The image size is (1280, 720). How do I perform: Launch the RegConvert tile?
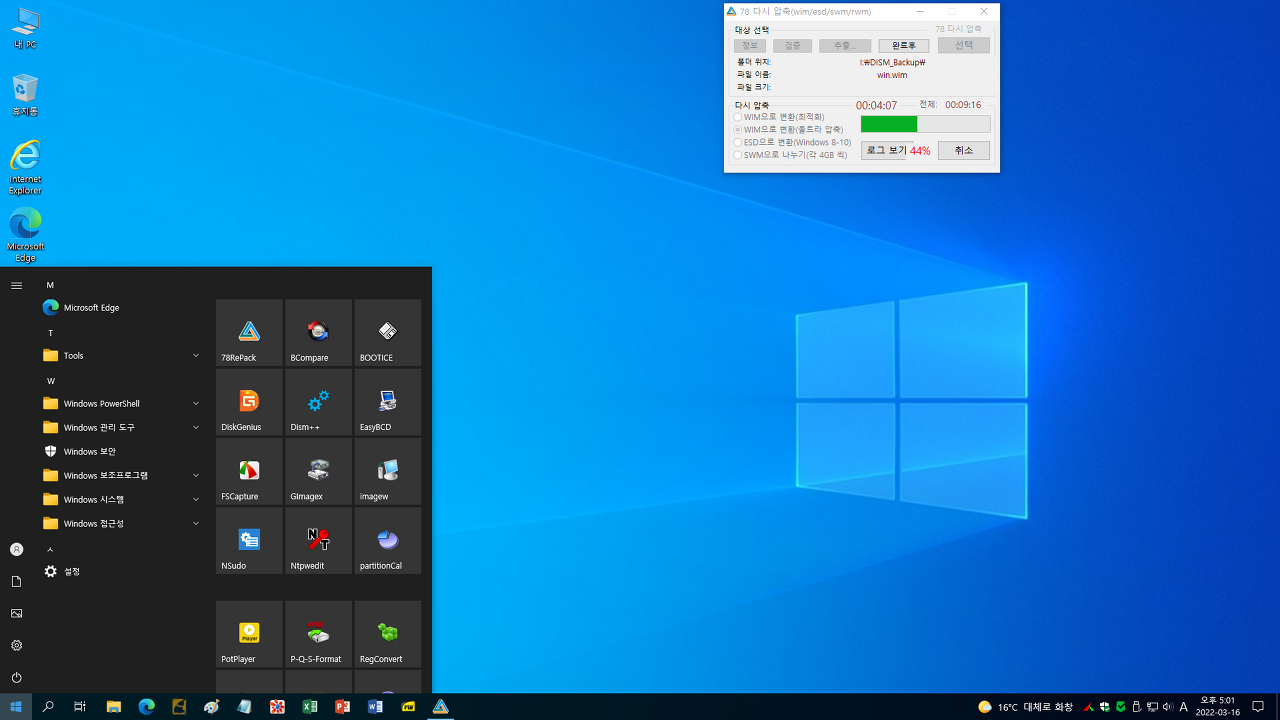pyautogui.click(x=388, y=634)
